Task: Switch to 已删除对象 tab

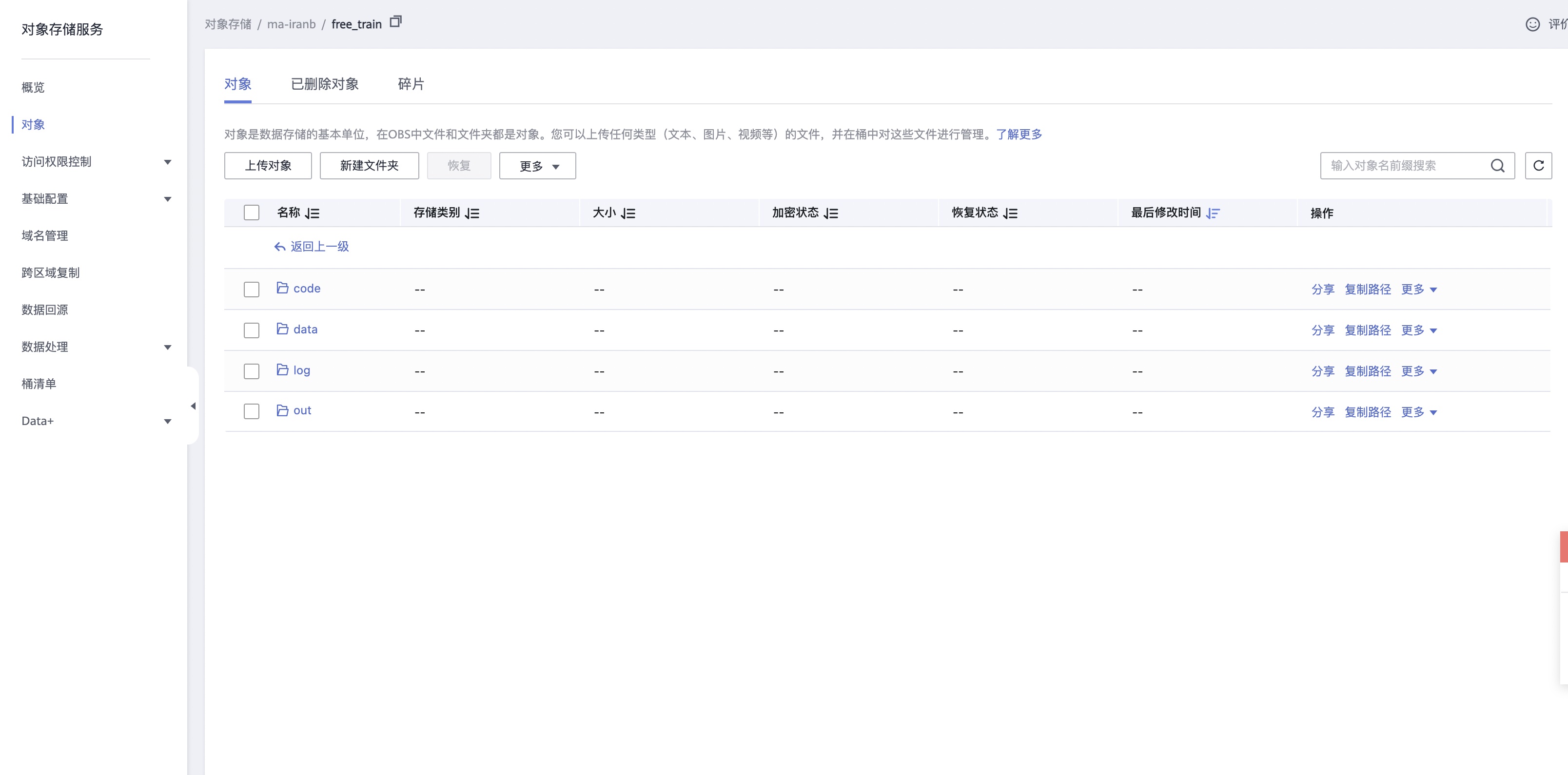Action: (x=324, y=84)
